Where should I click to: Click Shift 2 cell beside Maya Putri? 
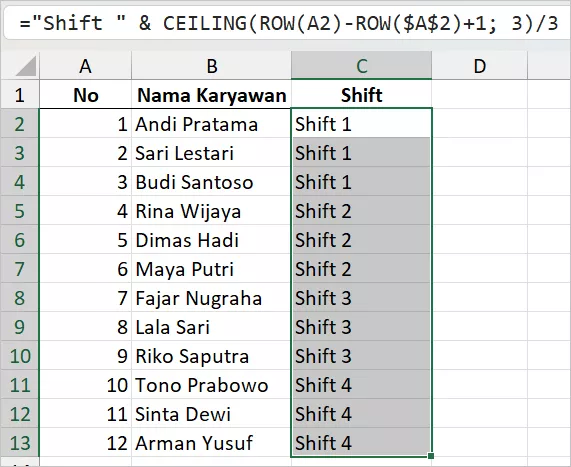[x=361, y=269]
